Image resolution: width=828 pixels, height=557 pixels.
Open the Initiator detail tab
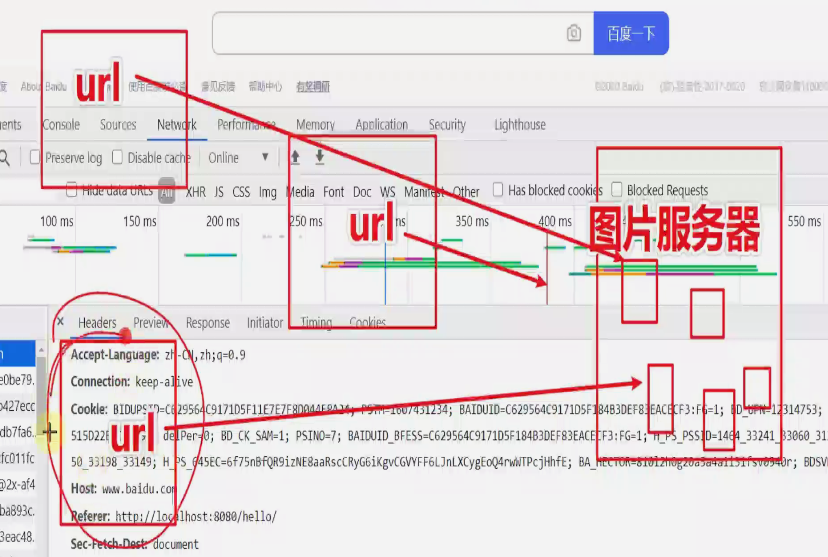pos(265,323)
